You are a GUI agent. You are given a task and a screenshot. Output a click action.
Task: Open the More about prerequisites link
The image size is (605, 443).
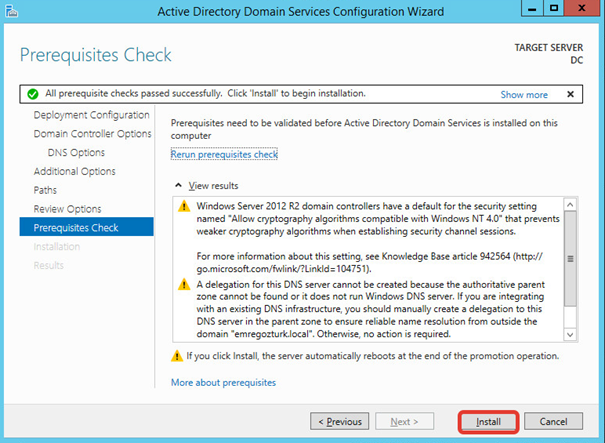click(x=223, y=382)
